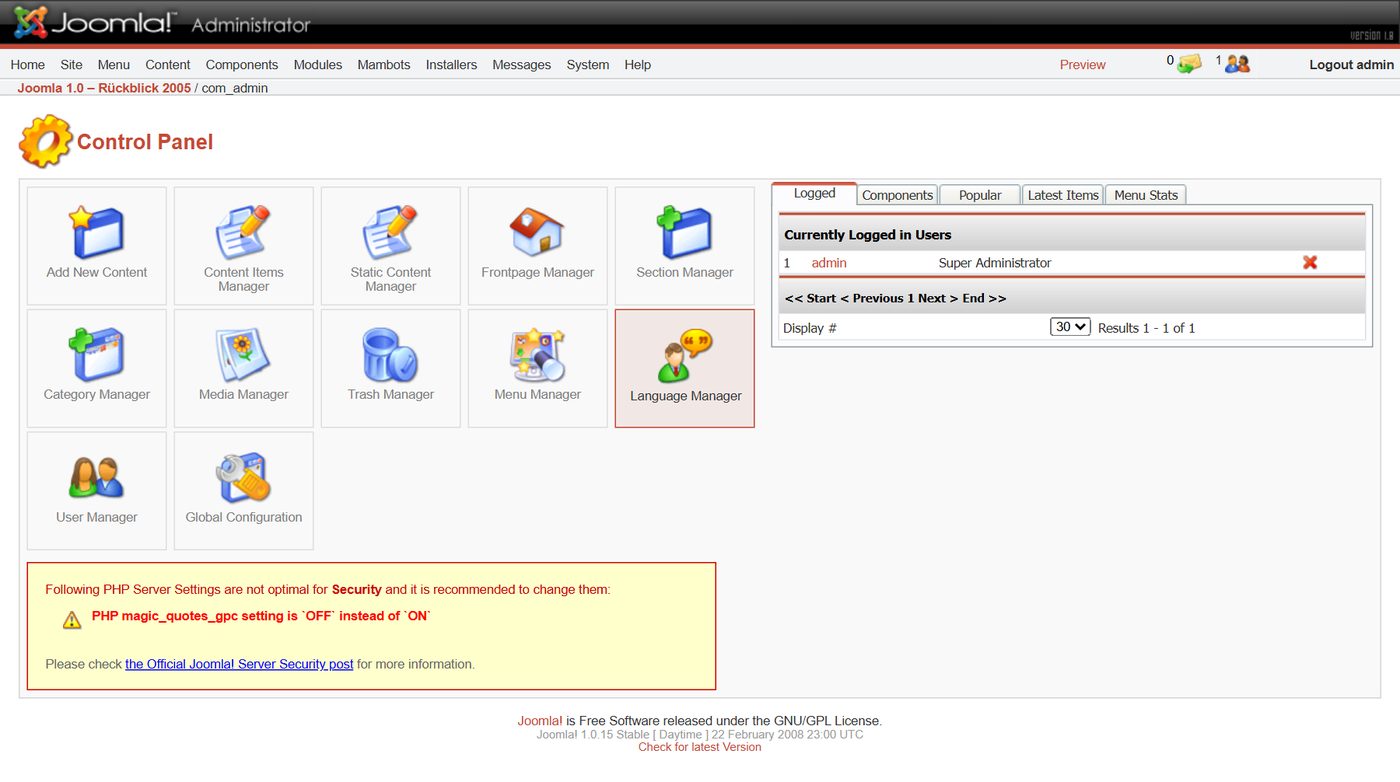The image size is (1400, 782).
Task: Switch to the Latest Items tab
Action: (x=1063, y=195)
